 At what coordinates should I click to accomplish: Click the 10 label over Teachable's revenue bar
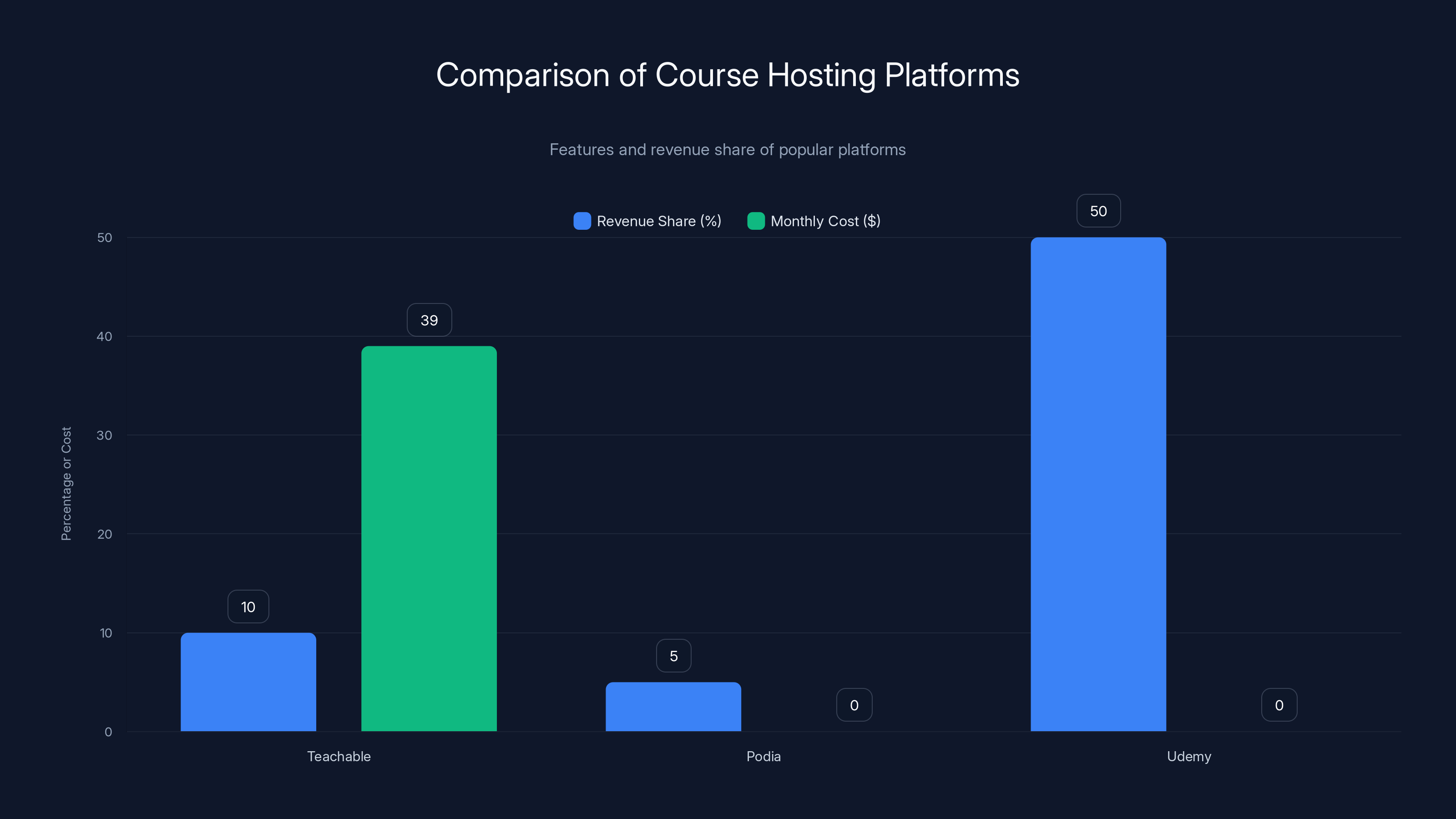(248, 606)
